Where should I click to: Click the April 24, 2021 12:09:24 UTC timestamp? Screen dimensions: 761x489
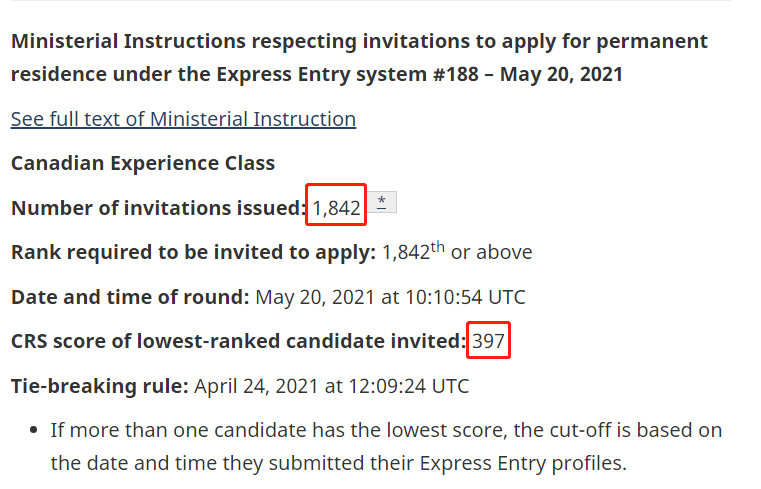(331, 386)
